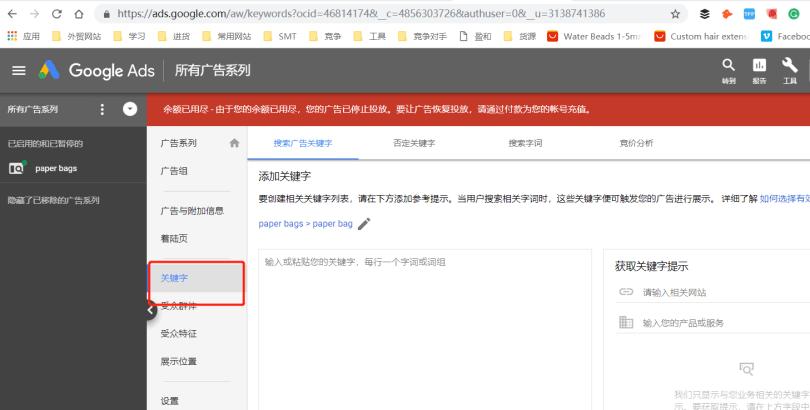Select 广告组 in the navigation menu

coord(174,171)
